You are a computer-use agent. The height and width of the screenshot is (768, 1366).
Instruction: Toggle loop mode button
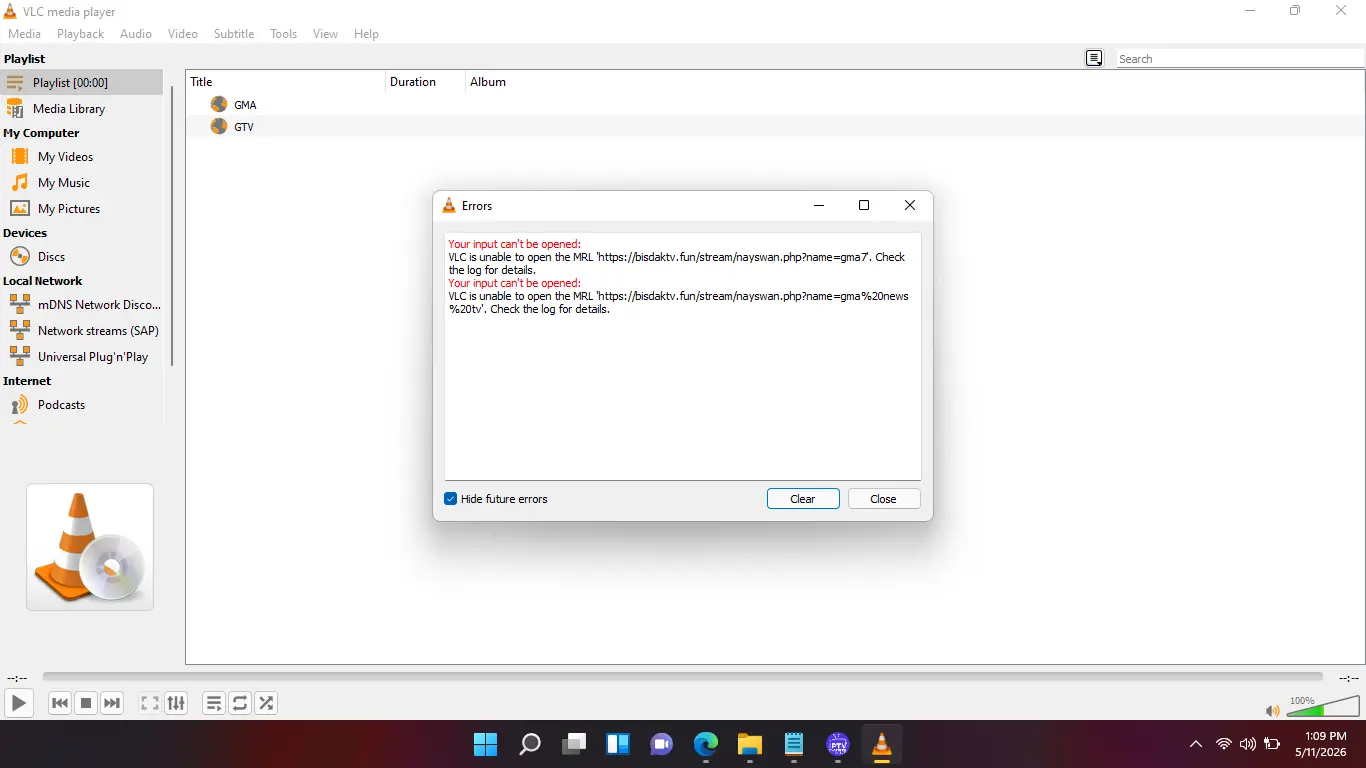point(240,703)
